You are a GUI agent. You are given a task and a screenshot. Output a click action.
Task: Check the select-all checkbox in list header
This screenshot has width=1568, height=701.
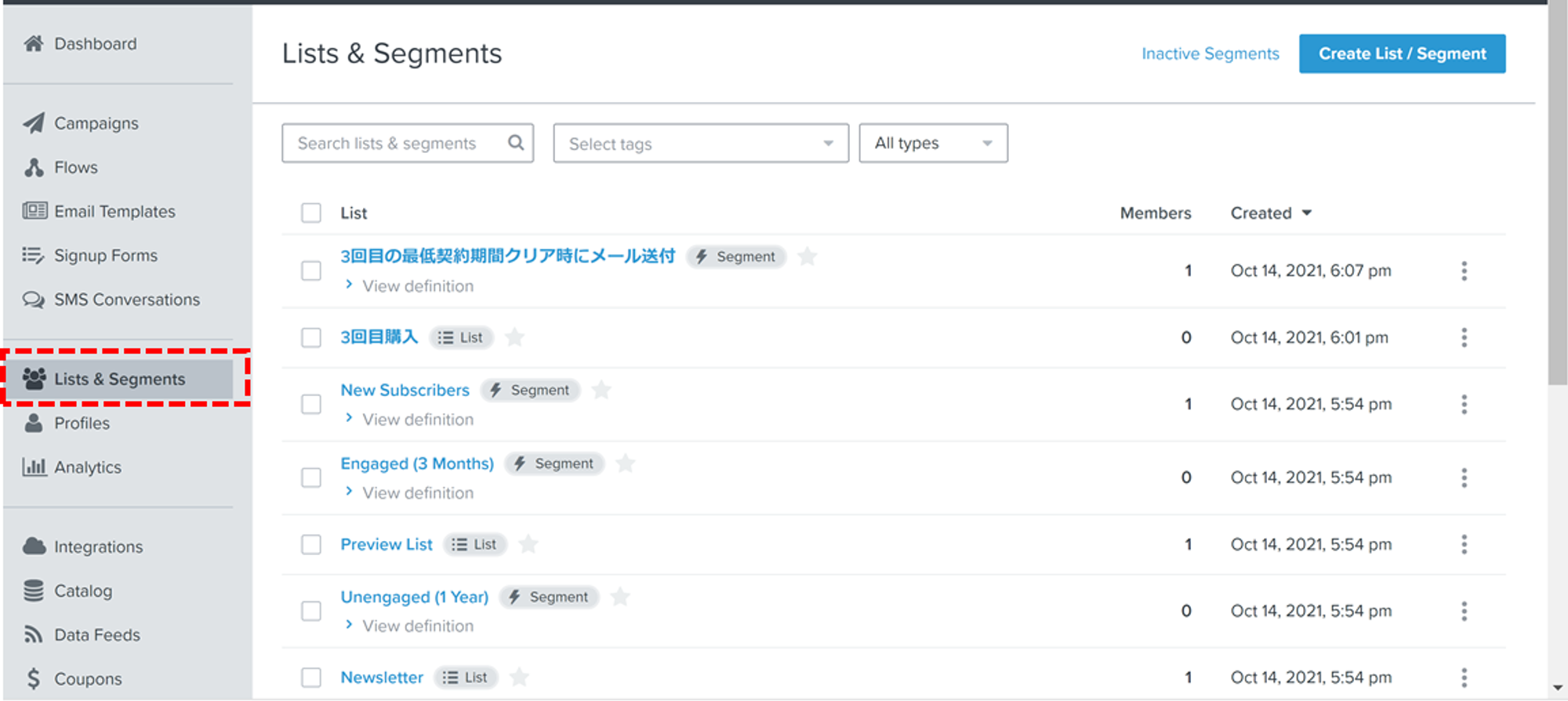[x=311, y=213]
